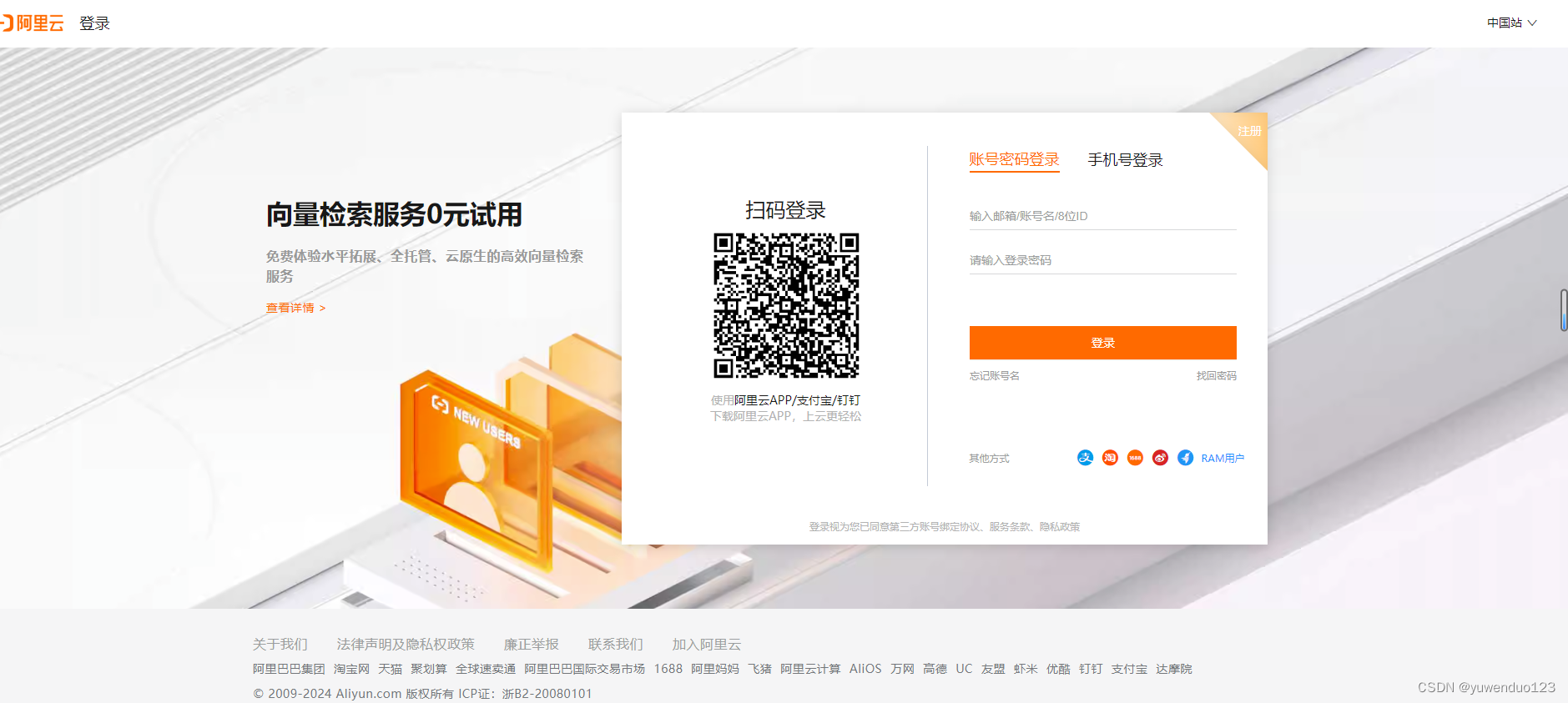Viewport: 1568px width, 703px height.
Task: Open 飞猪 footer link
Action: 759,669
